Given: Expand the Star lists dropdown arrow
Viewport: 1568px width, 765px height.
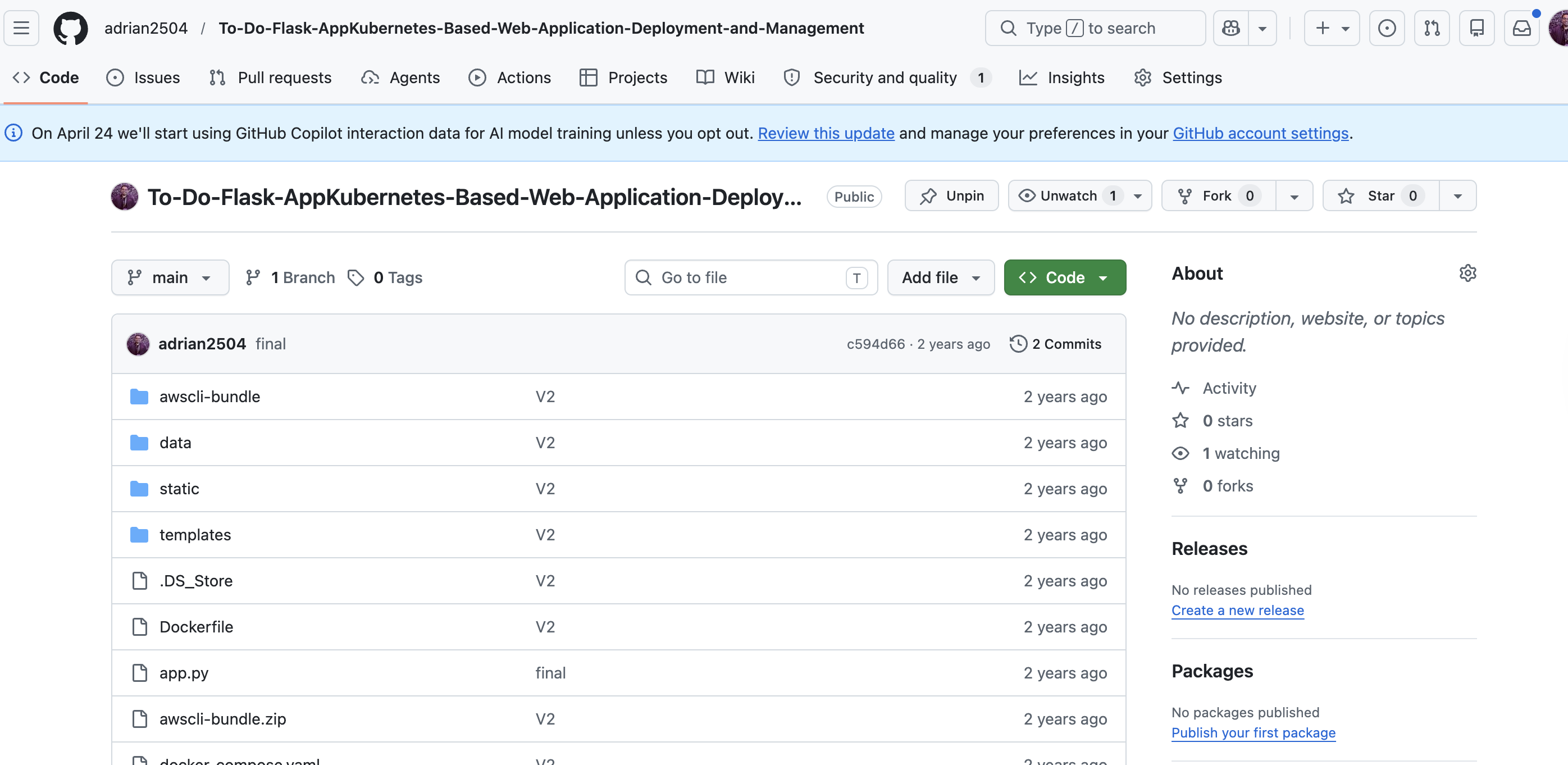Looking at the screenshot, I should [x=1458, y=195].
